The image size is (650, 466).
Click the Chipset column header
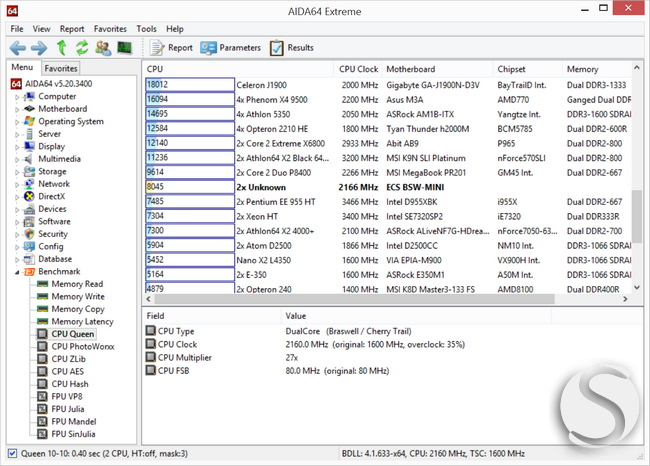tap(528, 69)
